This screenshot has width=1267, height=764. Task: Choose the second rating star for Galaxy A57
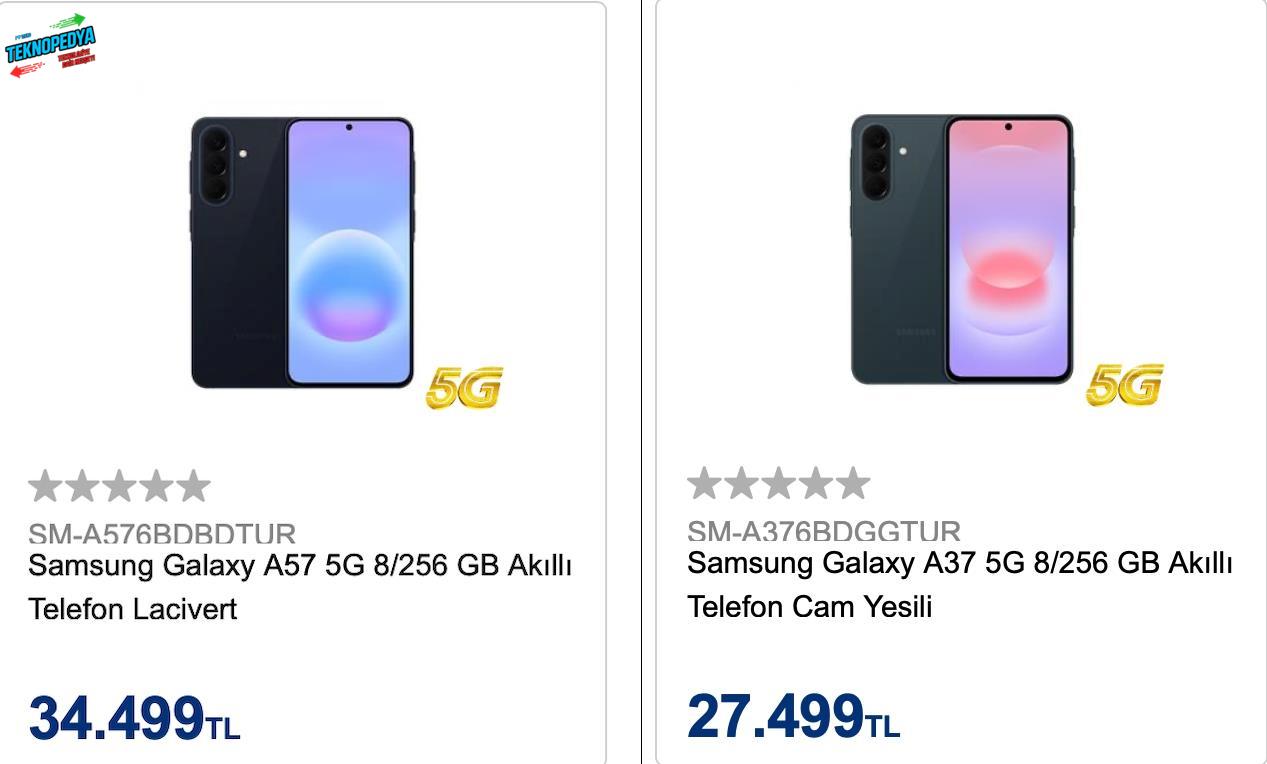(82, 487)
